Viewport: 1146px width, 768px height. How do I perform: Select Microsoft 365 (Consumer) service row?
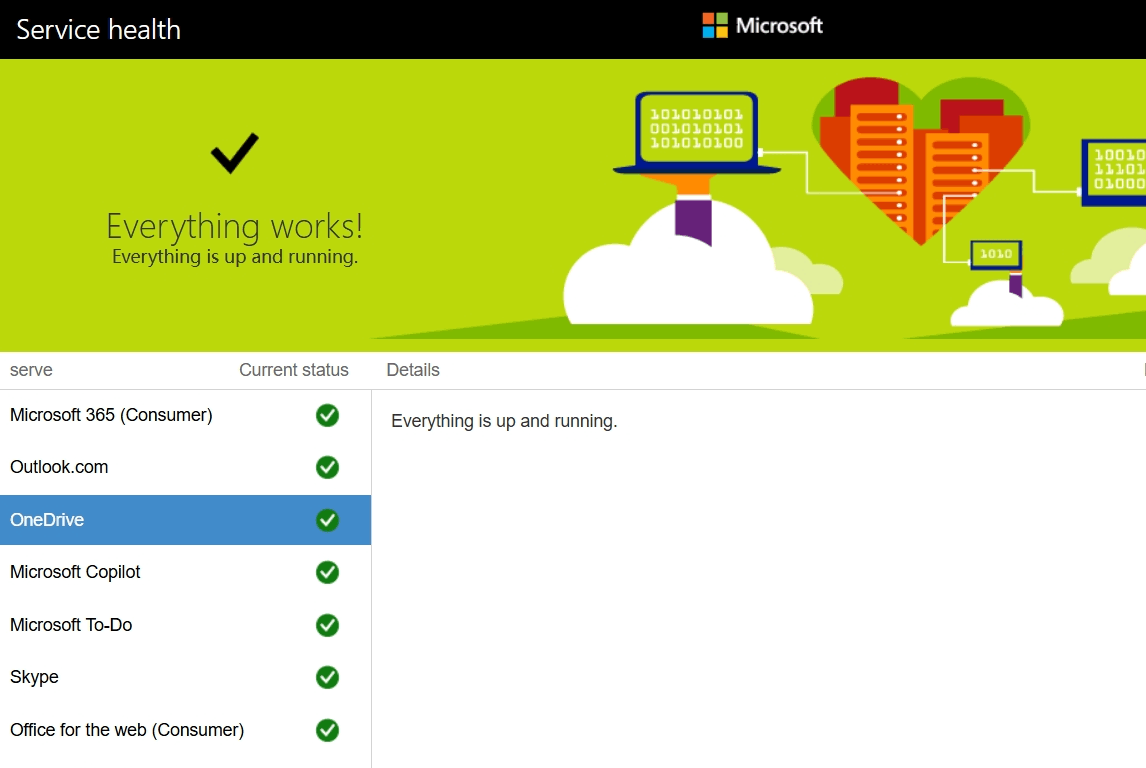point(186,415)
